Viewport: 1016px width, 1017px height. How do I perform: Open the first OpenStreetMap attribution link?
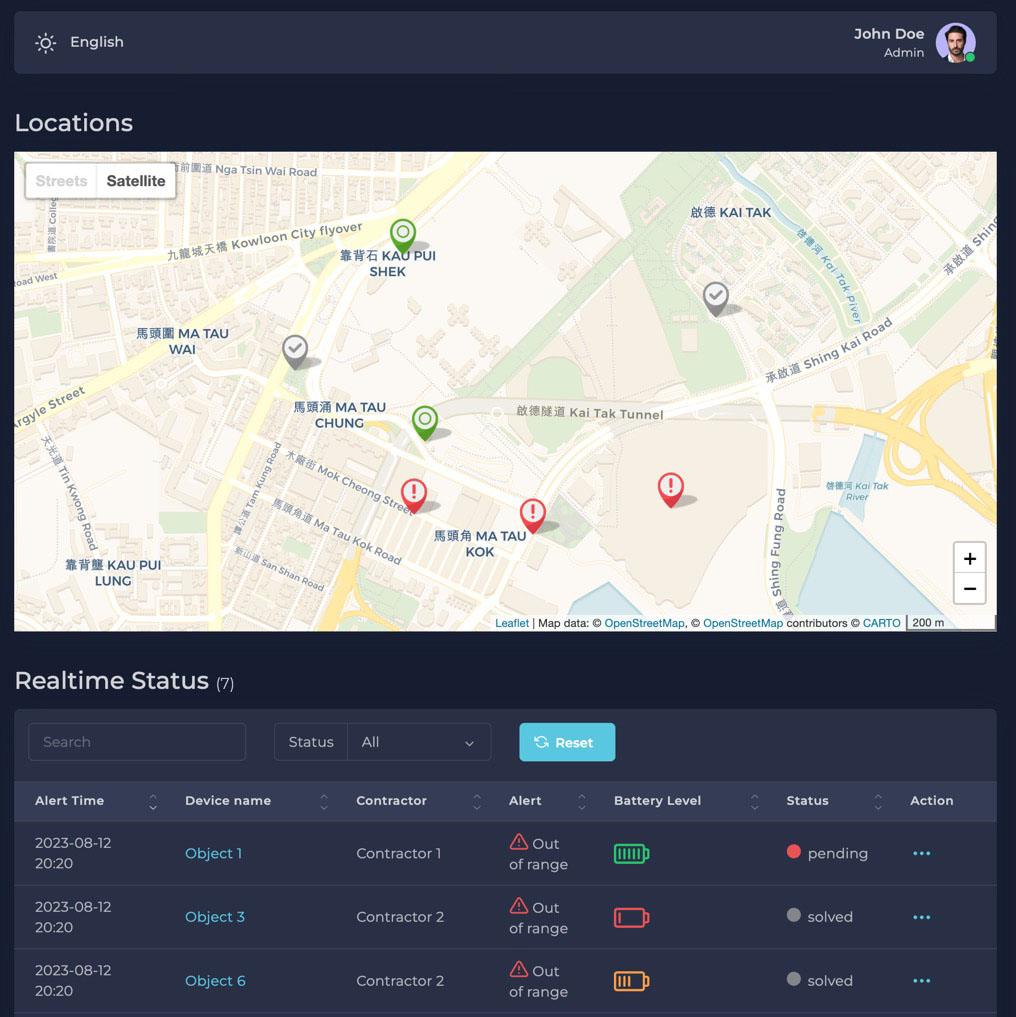click(x=644, y=623)
